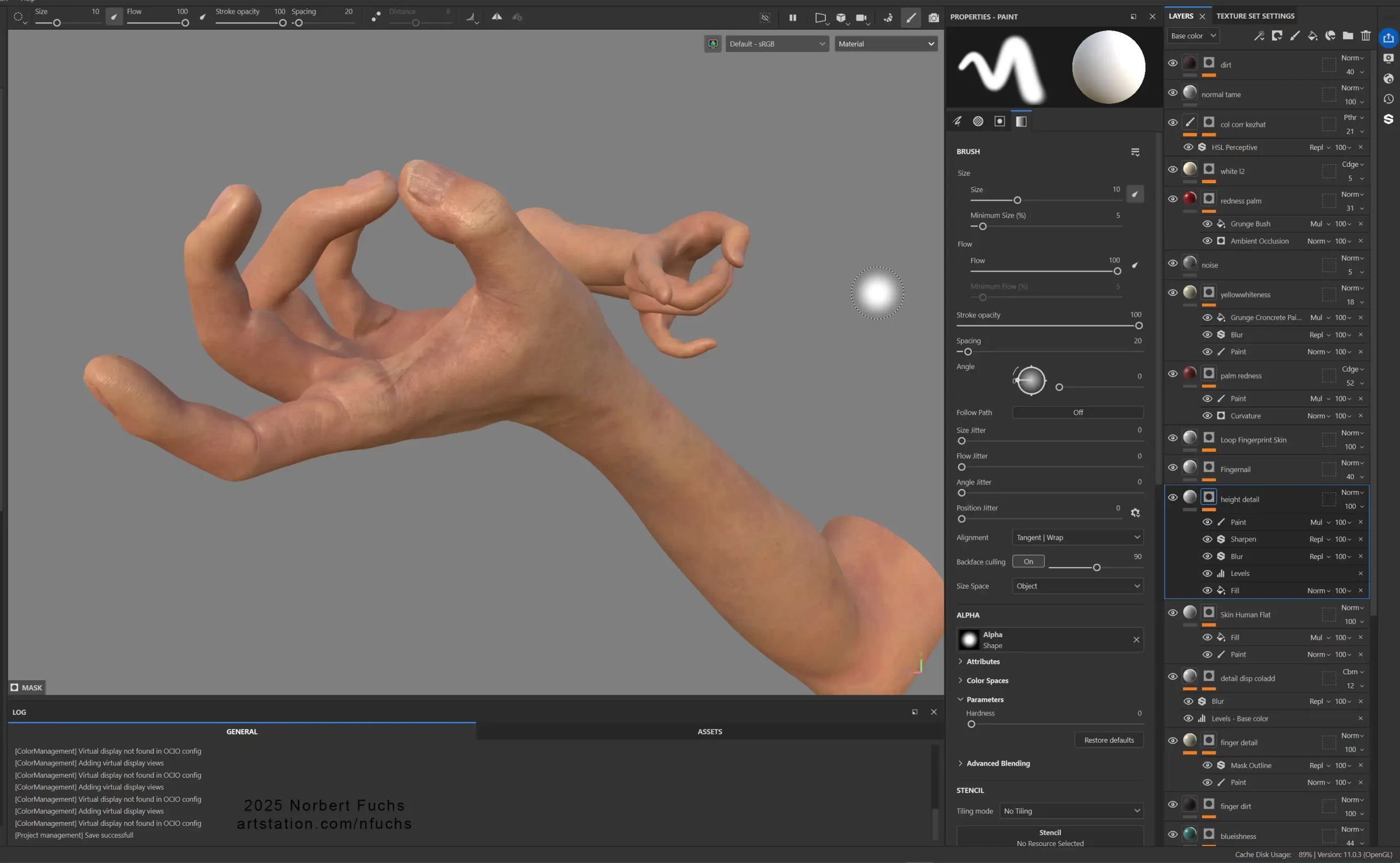Select the Alpha Shape thumbnail
The width and height of the screenshot is (1400, 863).
(x=969, y=639)
